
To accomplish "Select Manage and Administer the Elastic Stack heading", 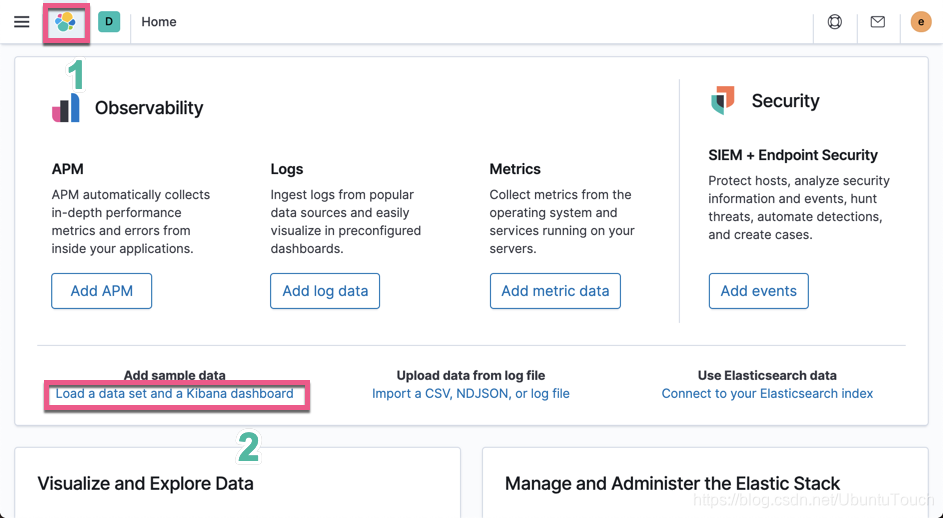I will click(x=672, y=484).
